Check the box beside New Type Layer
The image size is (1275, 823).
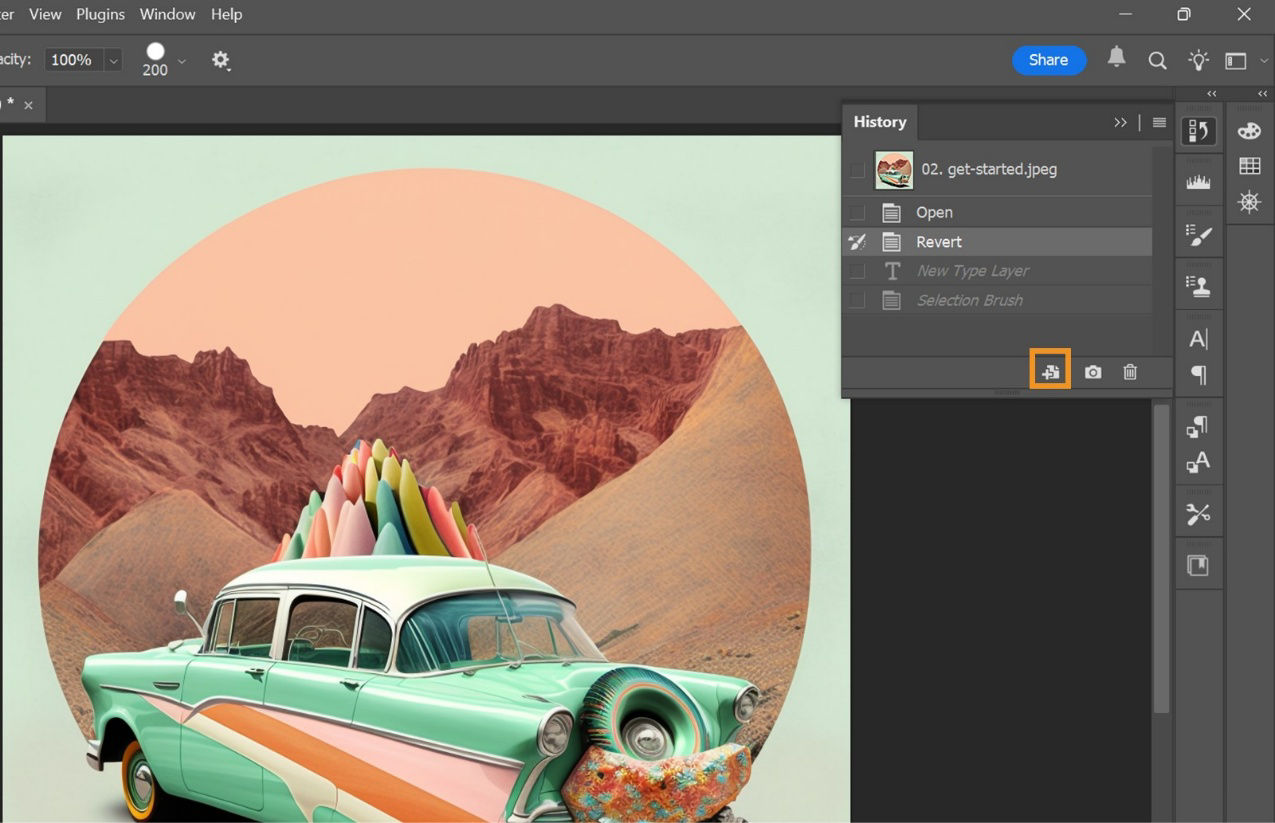856,270
